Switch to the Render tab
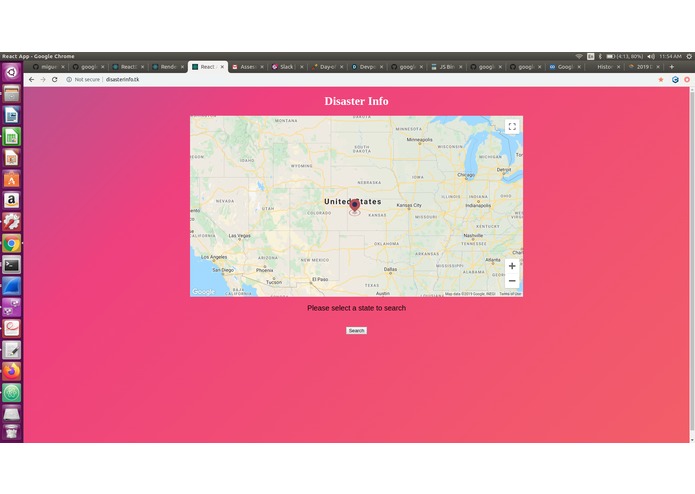The image size is (695, 494). pyautogui.click(x=168, y=67)
